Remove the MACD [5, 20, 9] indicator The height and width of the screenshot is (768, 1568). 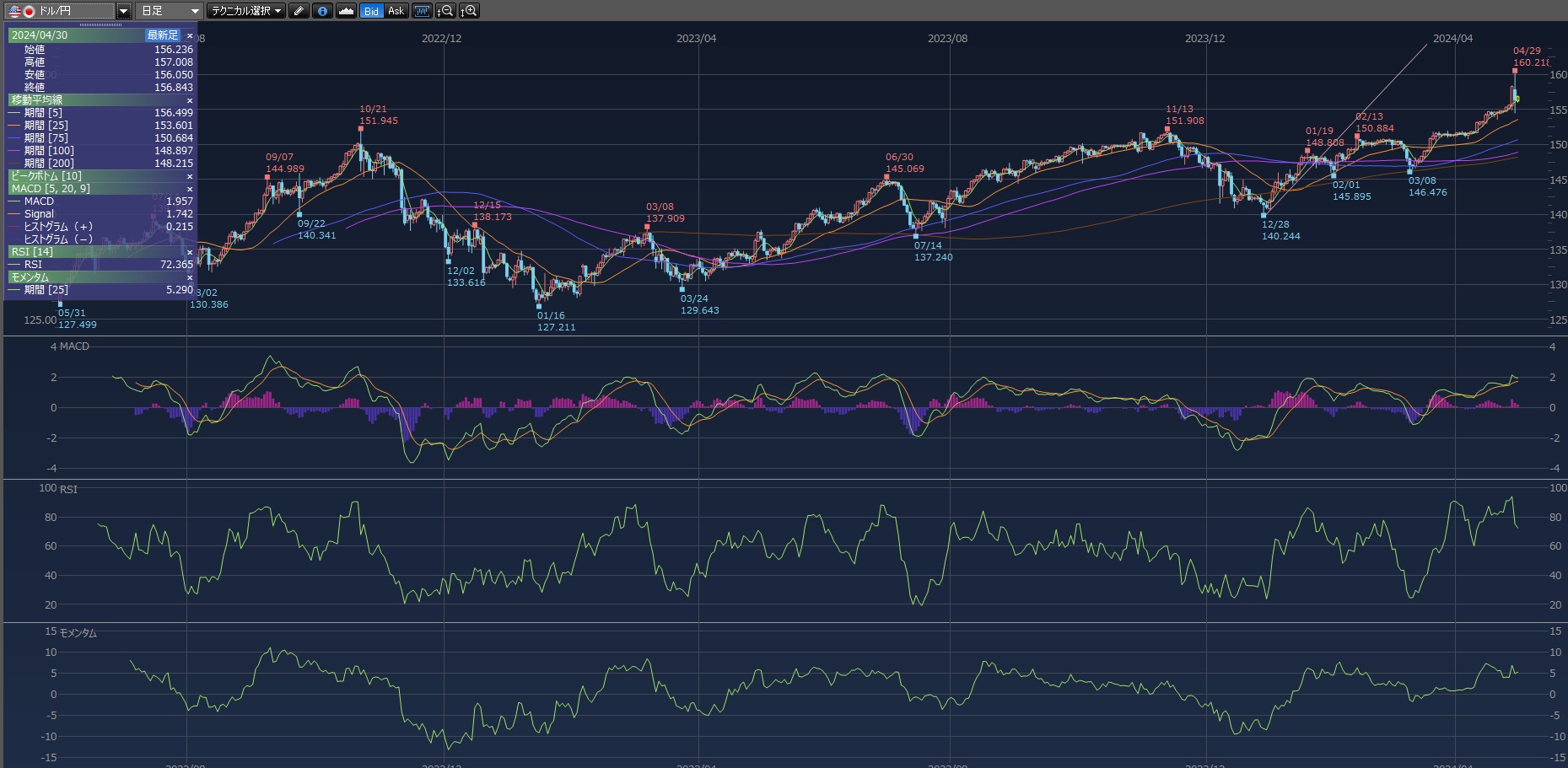(x=190, y=189)
